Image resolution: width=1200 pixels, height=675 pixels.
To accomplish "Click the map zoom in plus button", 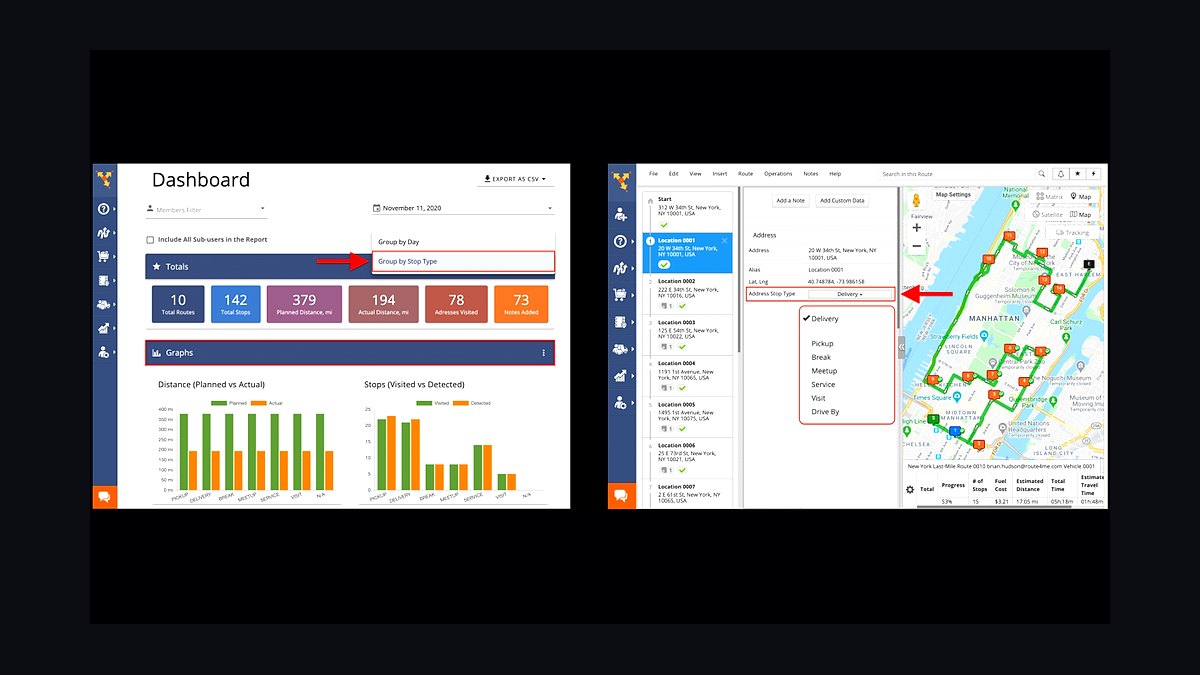I will (917, 227).
